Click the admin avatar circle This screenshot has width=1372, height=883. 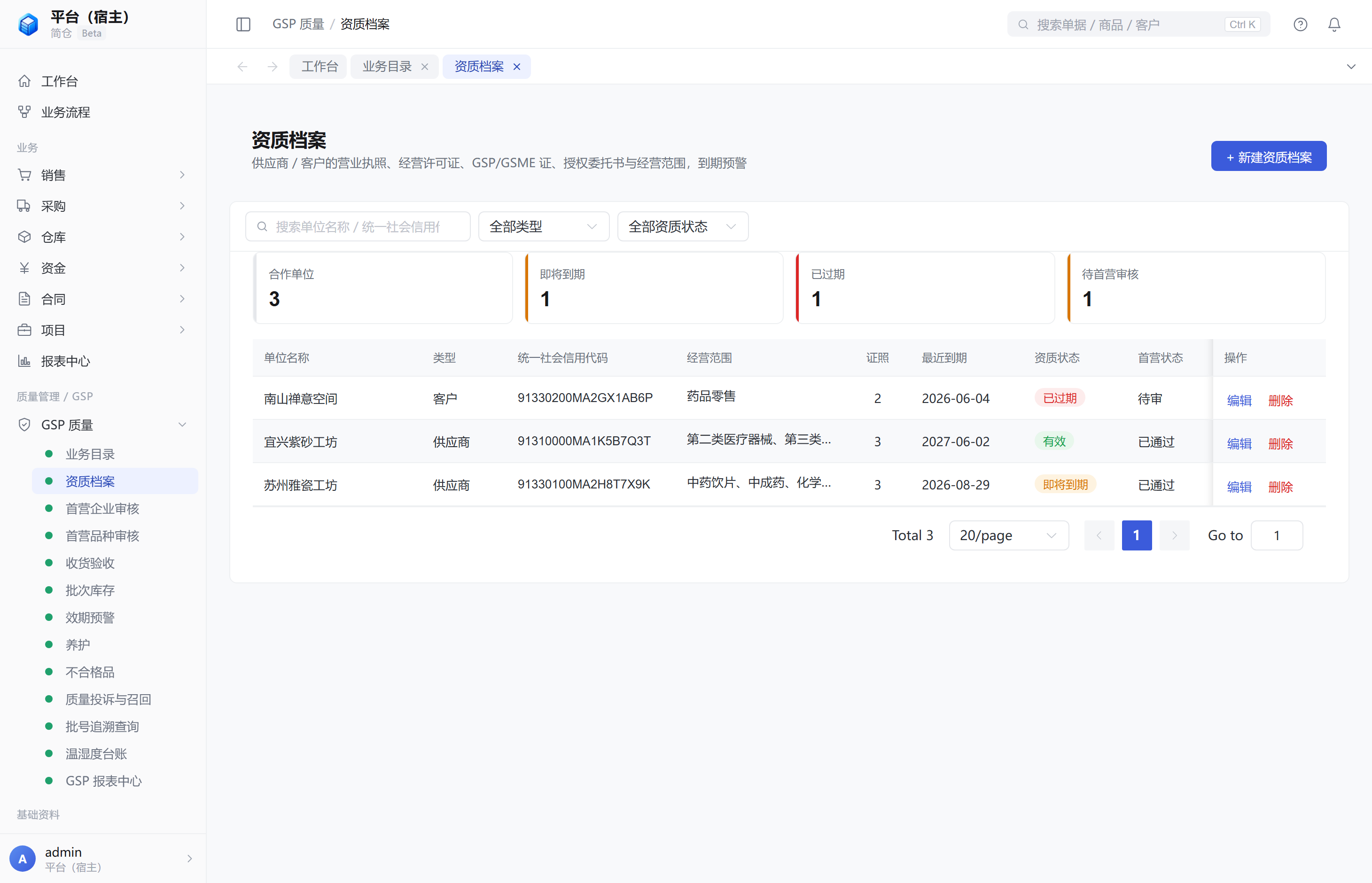(23, 859)
